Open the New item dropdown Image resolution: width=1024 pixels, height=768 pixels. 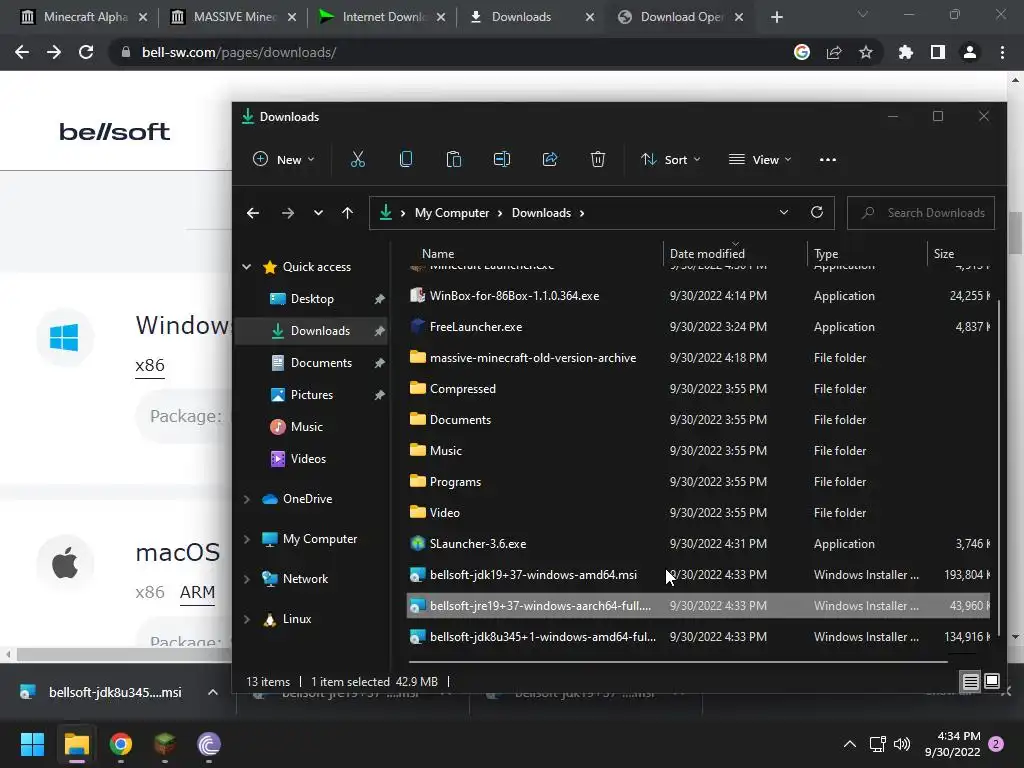[284, 159]
